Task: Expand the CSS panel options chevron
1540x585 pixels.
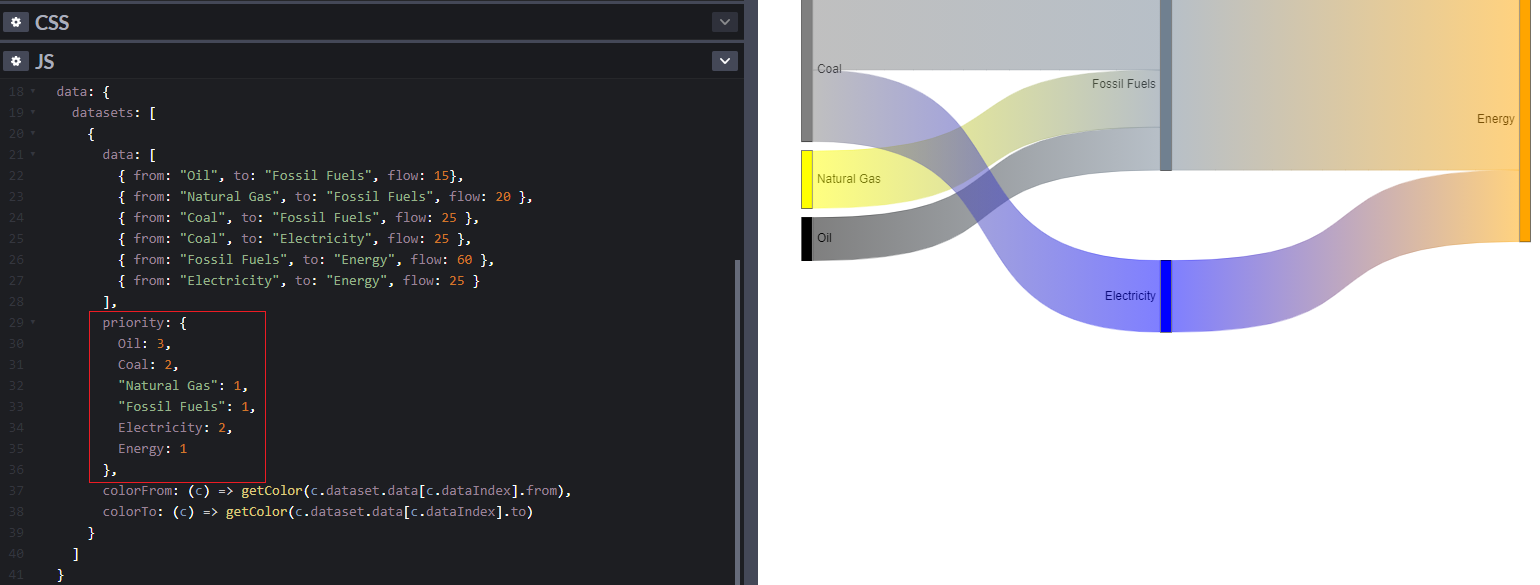Action: [724, 21]
